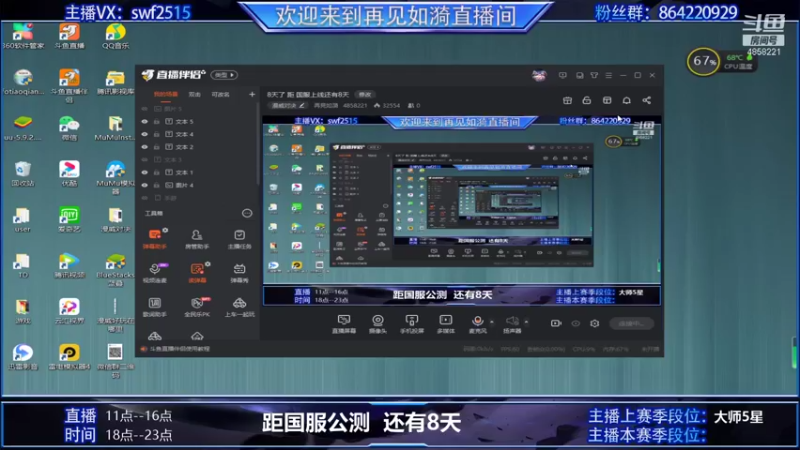Viewport: 800px width, 450px height.
Task: Add a 摄像头 camera source
Action: point(378,323)
